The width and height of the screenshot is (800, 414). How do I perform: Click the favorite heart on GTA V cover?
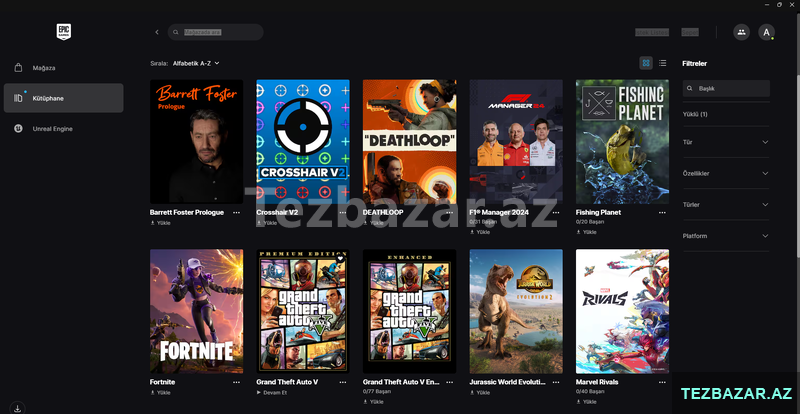(341, 259)
